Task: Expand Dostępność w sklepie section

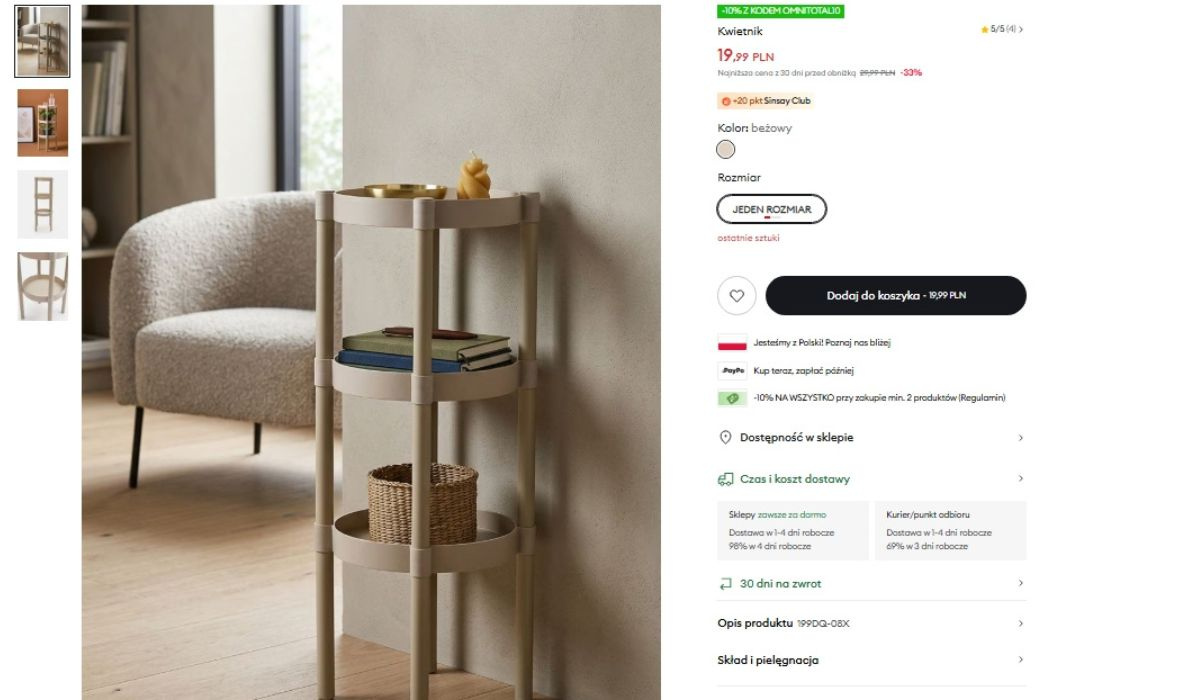Action: [872, 438]
